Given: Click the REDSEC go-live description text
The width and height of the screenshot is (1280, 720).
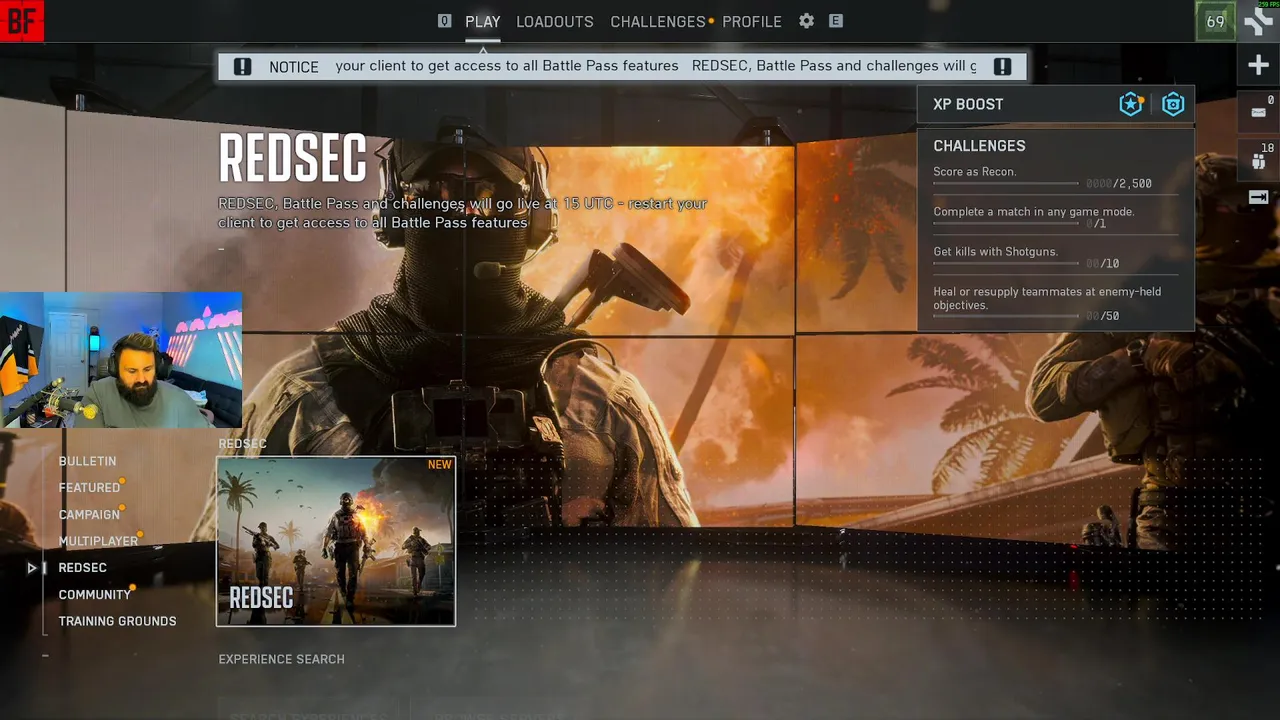Looking at the screenshot, I should pos(462,213).
